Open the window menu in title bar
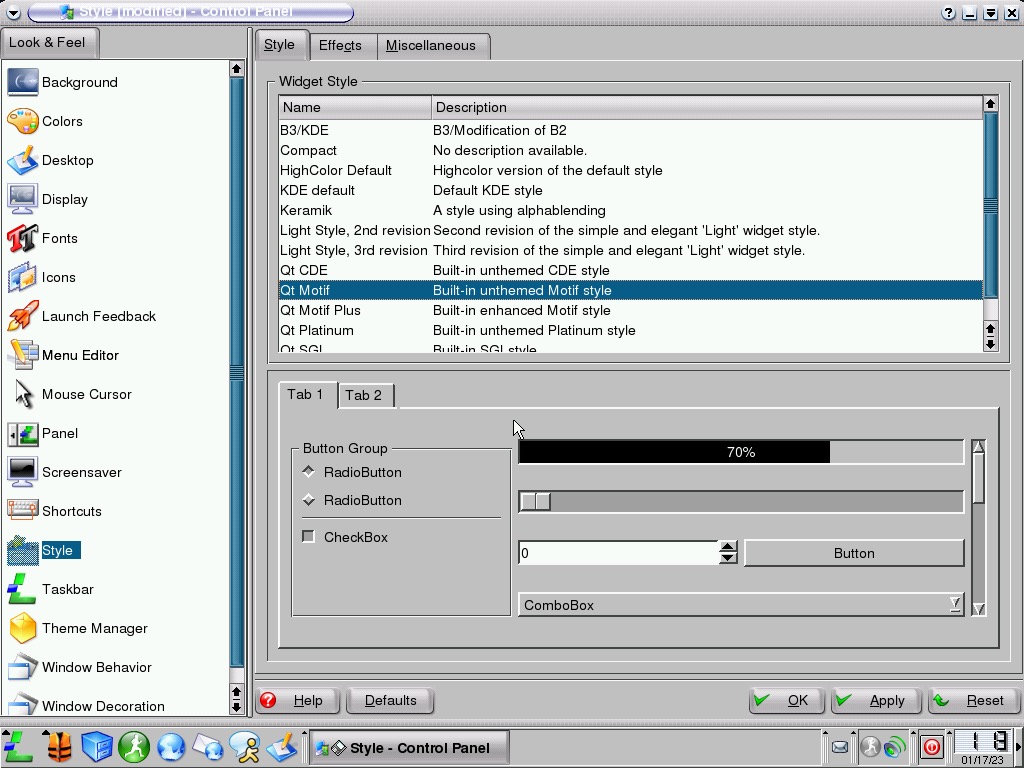 (13, 13)
